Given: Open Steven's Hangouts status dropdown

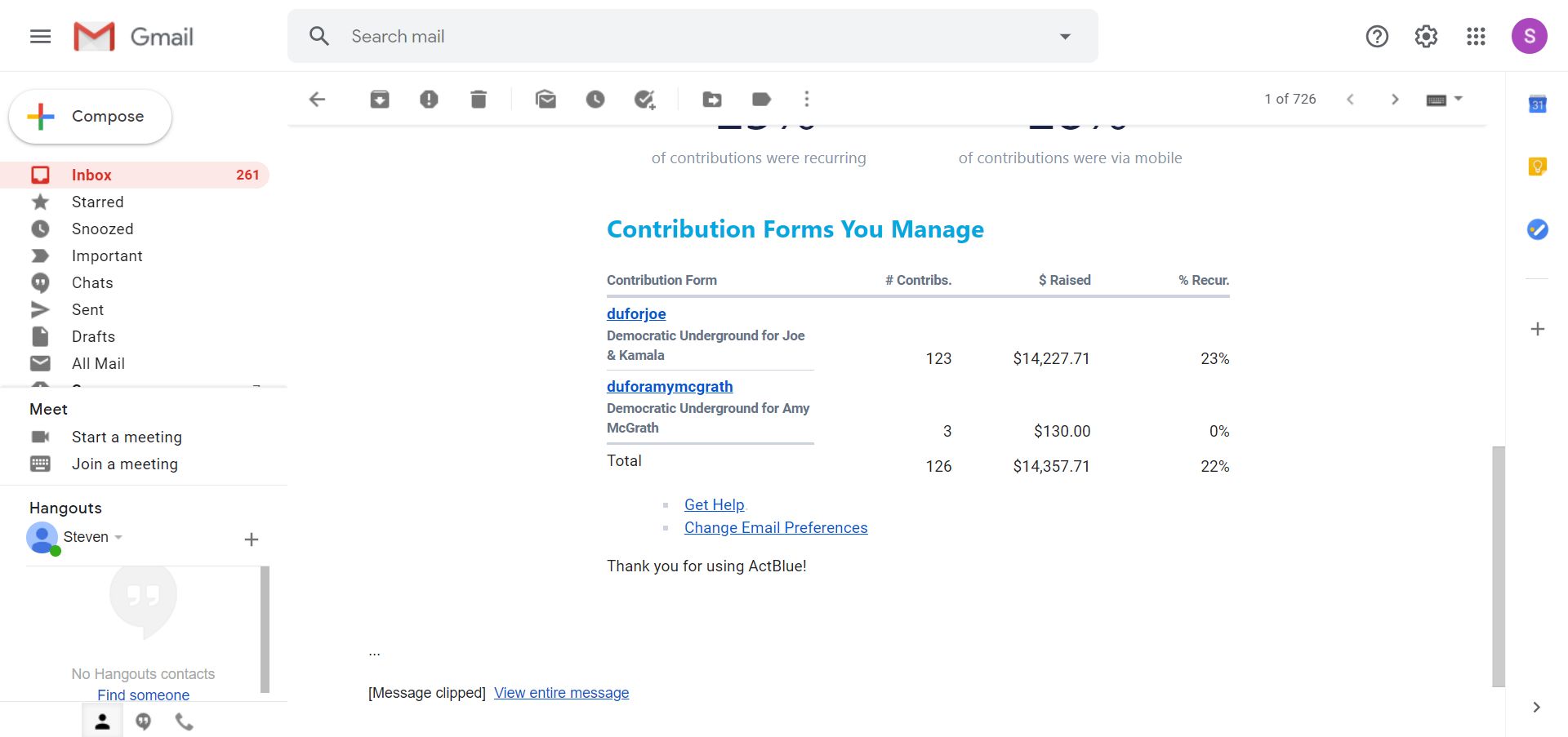Looking at the screenshot, I should click(x=118, y=537).
